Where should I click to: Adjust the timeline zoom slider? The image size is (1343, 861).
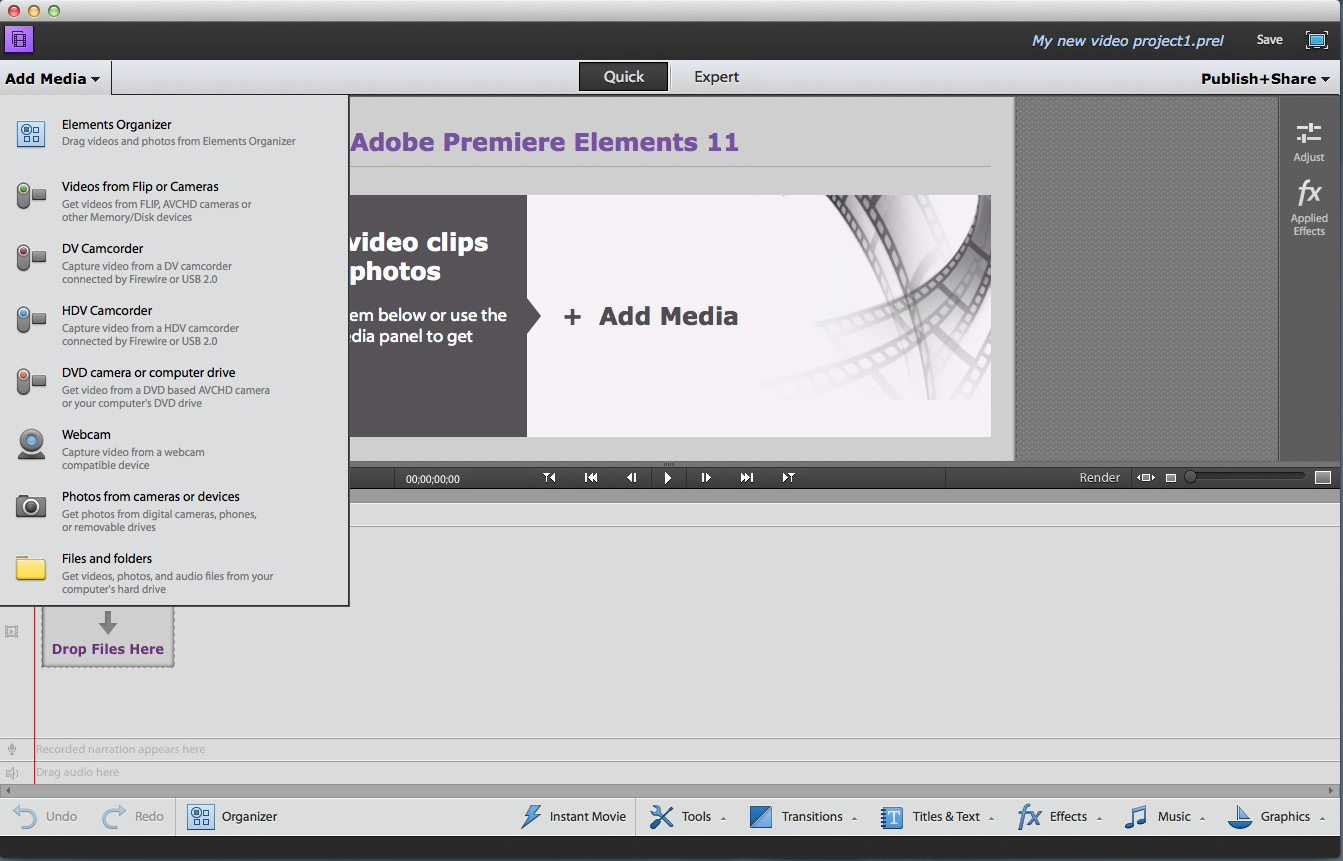pos(1191,478)
